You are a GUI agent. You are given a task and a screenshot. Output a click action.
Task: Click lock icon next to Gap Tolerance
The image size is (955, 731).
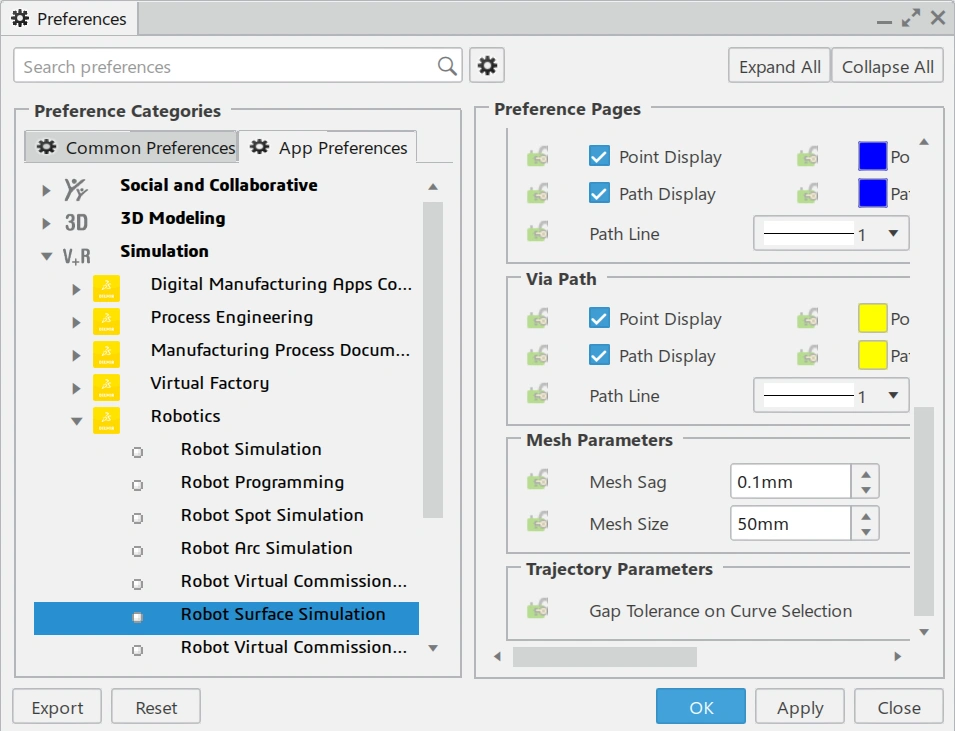pos(538,610)
